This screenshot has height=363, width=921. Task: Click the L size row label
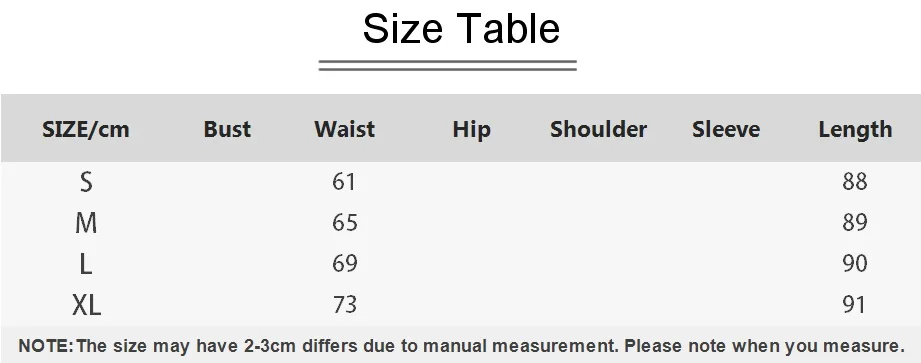86,264
